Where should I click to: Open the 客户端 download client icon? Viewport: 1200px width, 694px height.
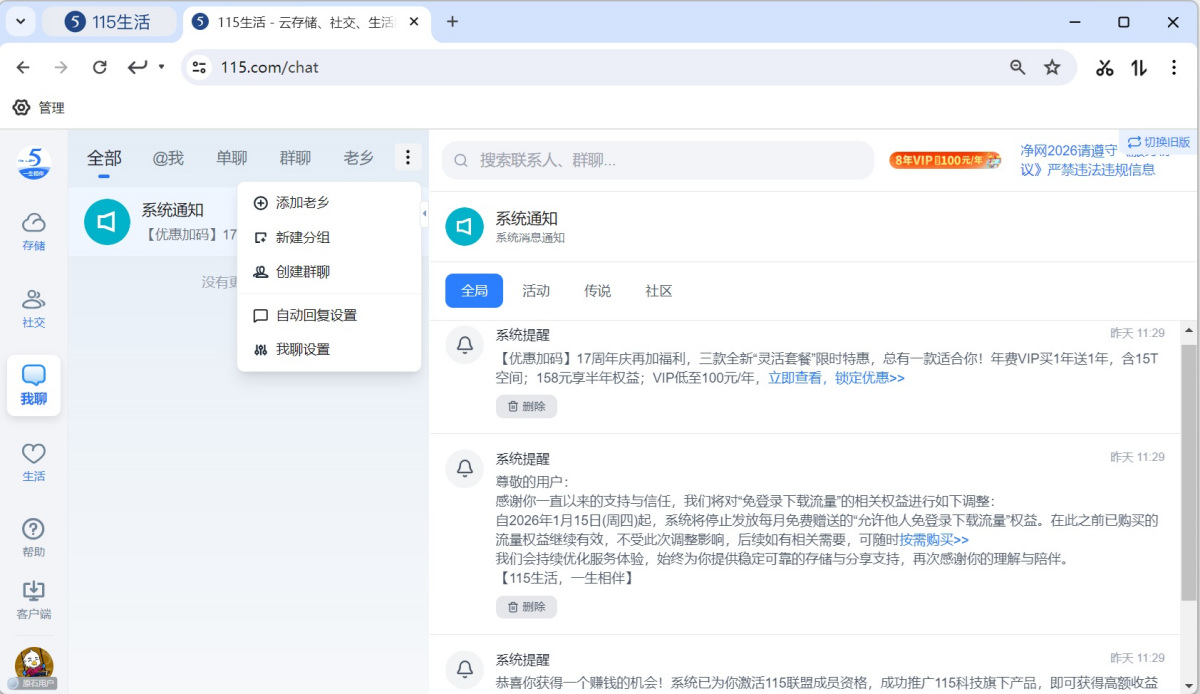click(x=34, y=600)
